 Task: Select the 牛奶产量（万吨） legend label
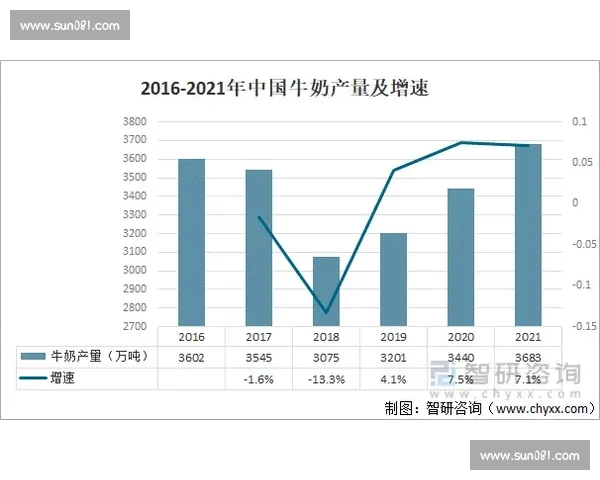tap(99, 356)
